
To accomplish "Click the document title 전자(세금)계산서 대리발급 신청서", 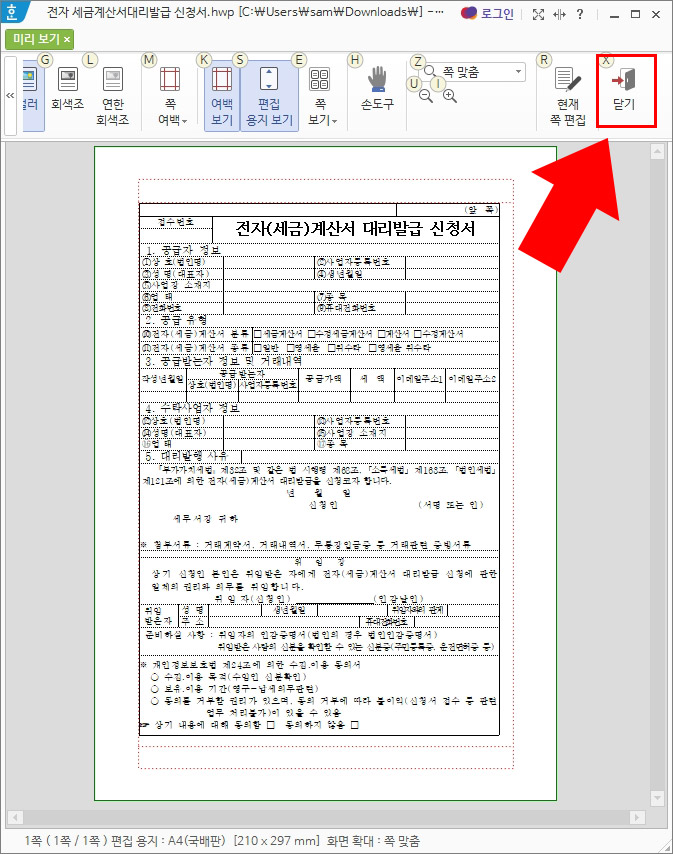I will click(355, 228).
